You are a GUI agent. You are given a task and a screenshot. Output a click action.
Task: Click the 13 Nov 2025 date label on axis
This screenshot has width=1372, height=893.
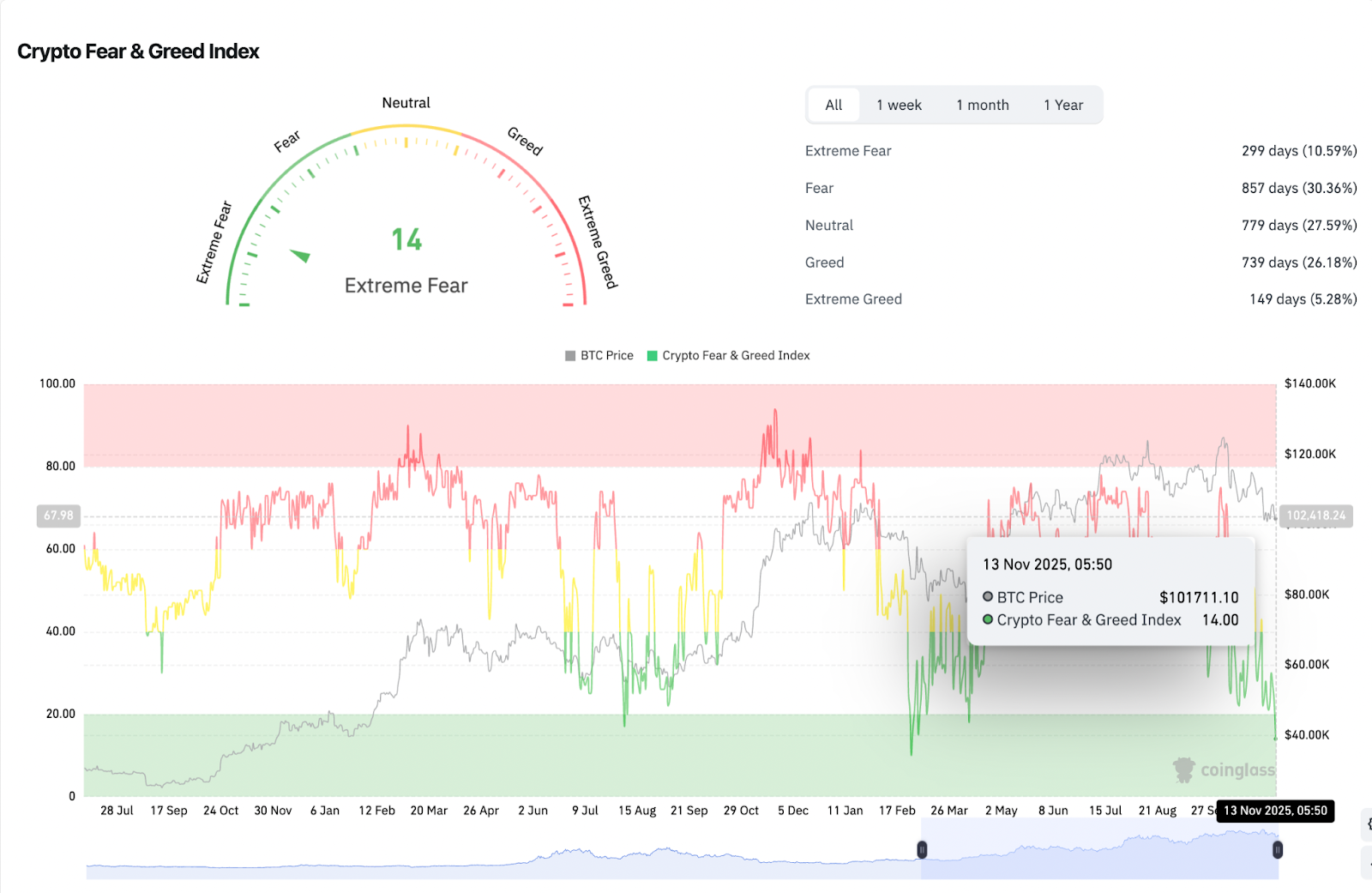(x=1275, y=811)
